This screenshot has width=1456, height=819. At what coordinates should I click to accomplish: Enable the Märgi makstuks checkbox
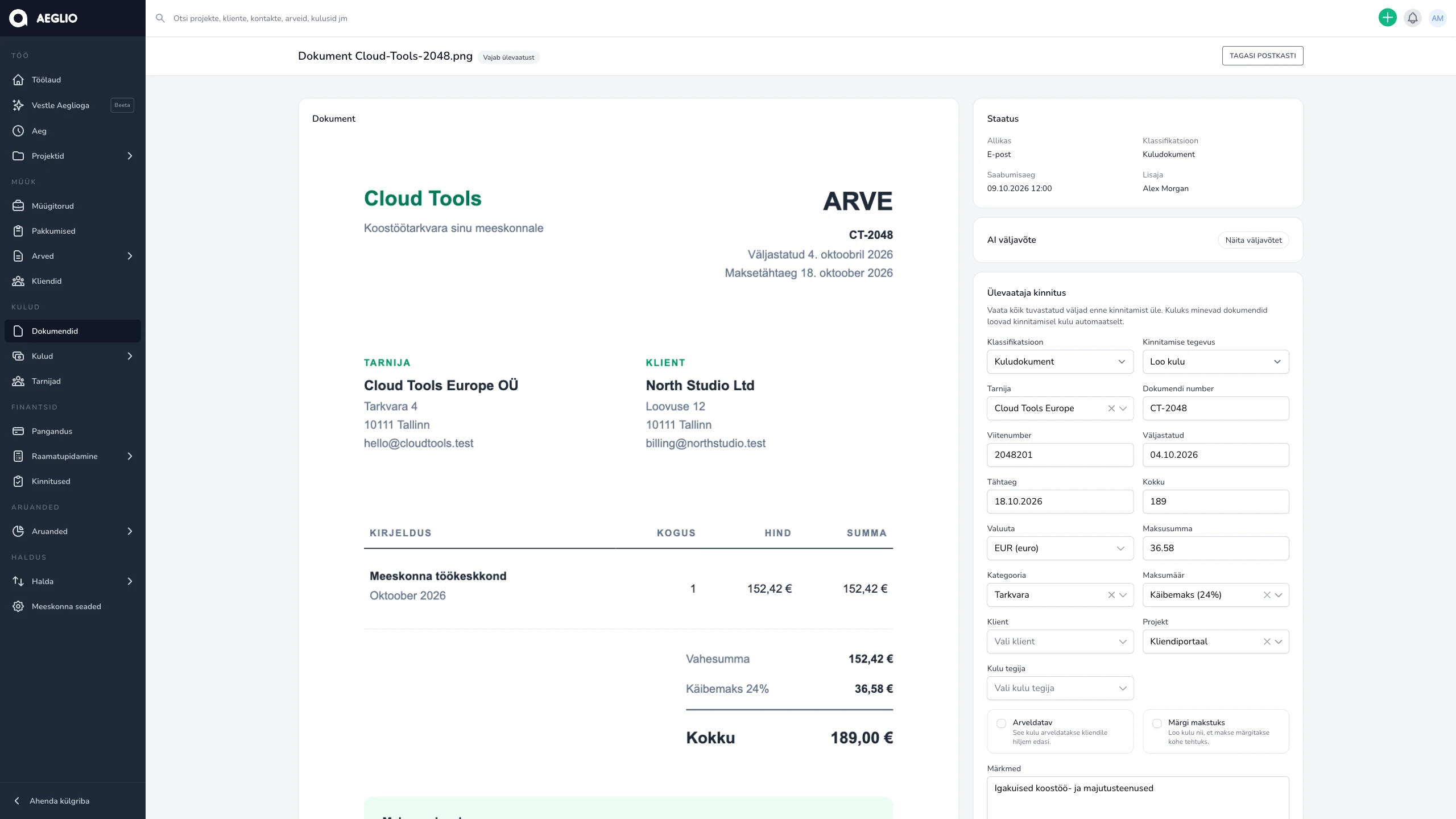pos(1157,723)
